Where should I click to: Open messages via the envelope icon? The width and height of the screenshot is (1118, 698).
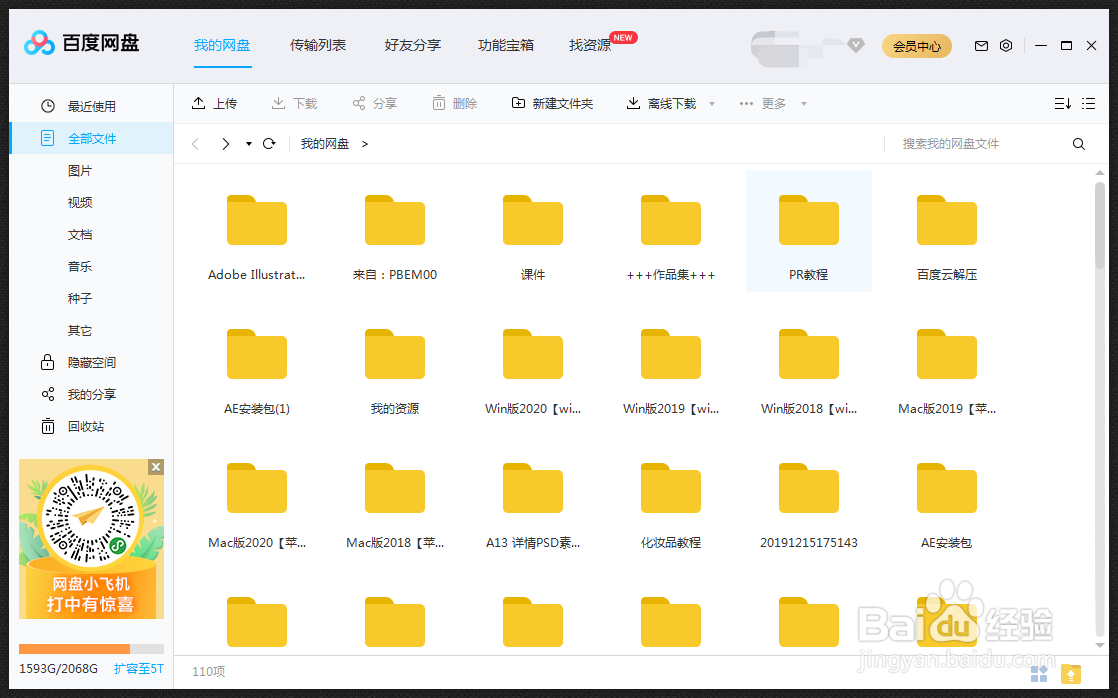tap(981, 45)
